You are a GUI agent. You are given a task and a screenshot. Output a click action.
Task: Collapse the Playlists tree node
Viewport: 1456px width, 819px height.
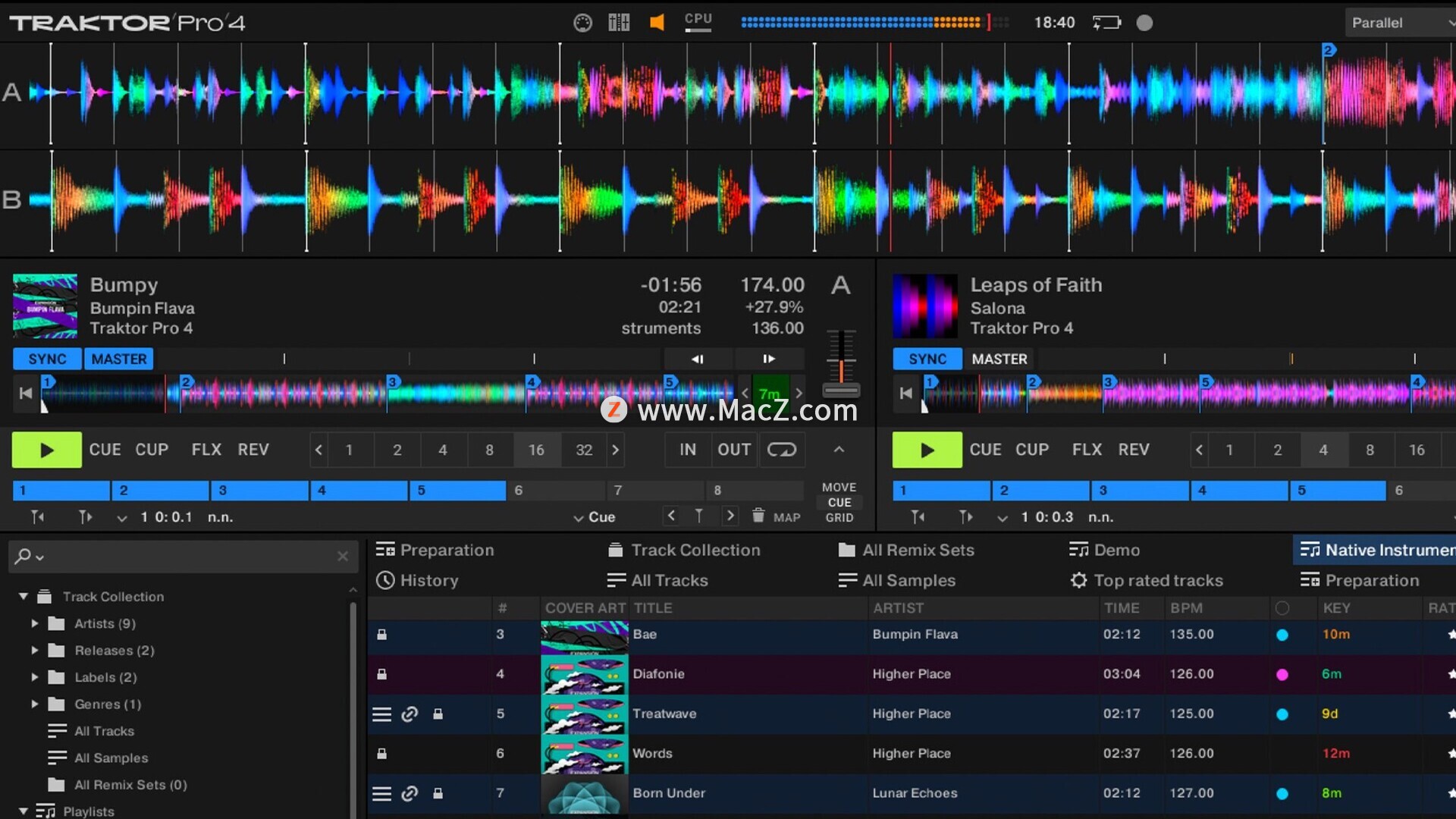click(24, 811)
